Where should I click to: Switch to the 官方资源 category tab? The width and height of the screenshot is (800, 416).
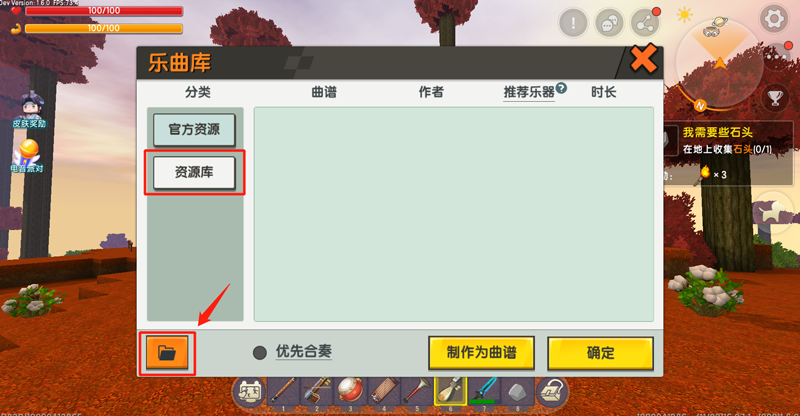[194, 130]
